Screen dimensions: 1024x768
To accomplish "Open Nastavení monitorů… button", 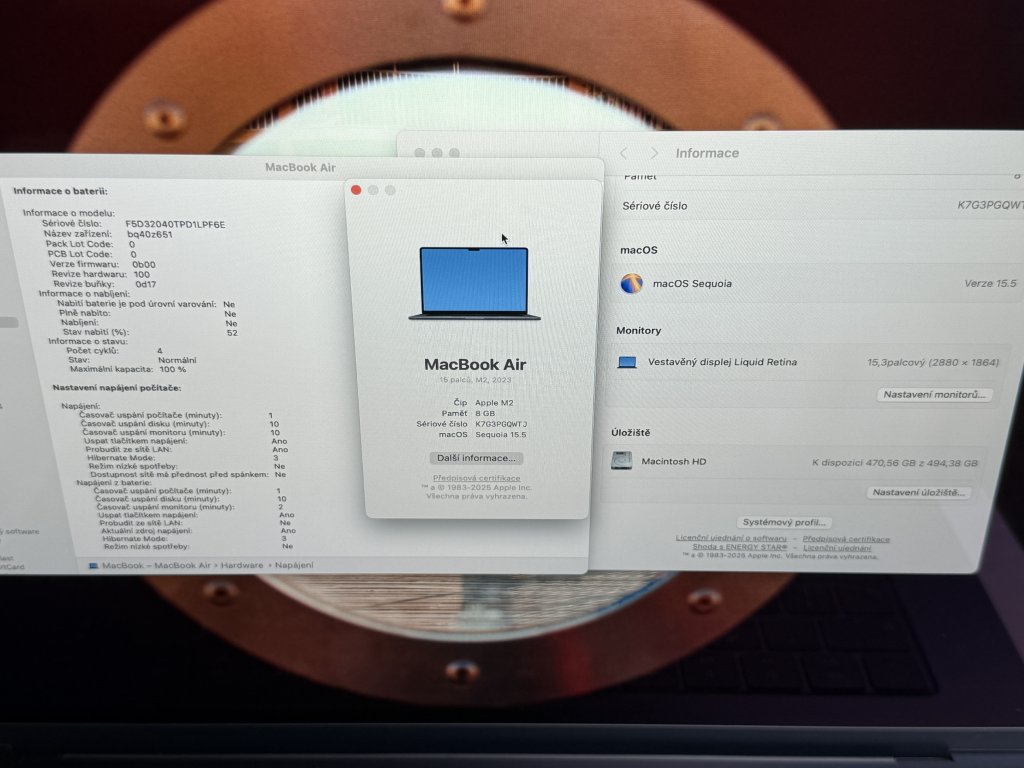I will (934, 394).
